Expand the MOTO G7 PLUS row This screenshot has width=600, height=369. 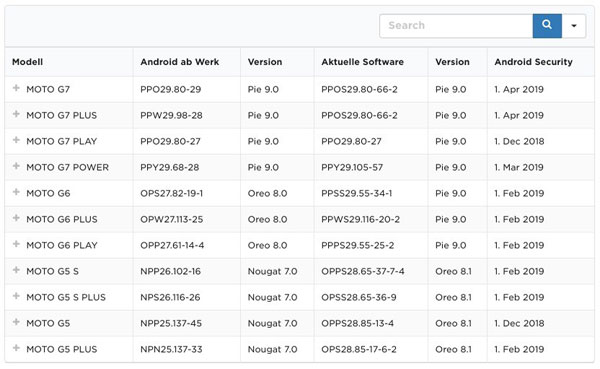click(16, 114)
